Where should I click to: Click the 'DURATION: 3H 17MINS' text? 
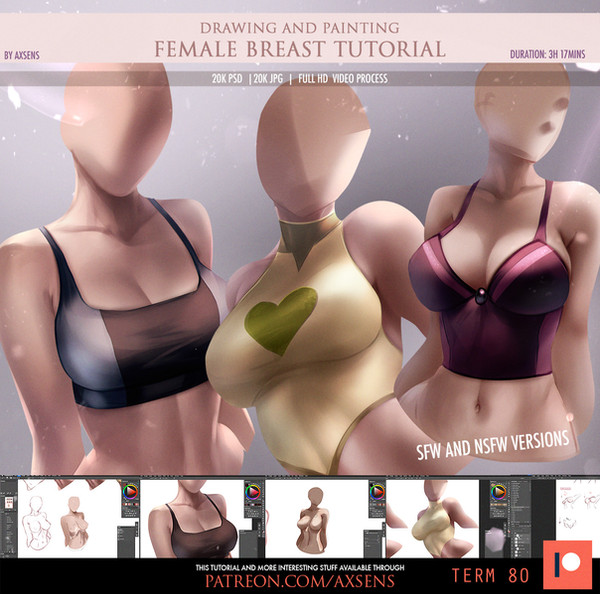pos(547,54)
